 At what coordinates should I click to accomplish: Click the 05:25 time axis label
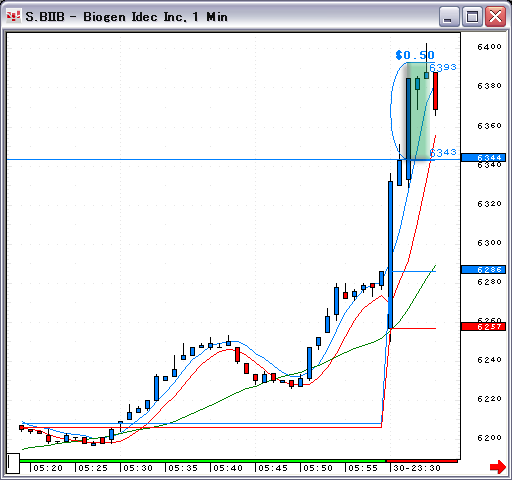(93, 468)
